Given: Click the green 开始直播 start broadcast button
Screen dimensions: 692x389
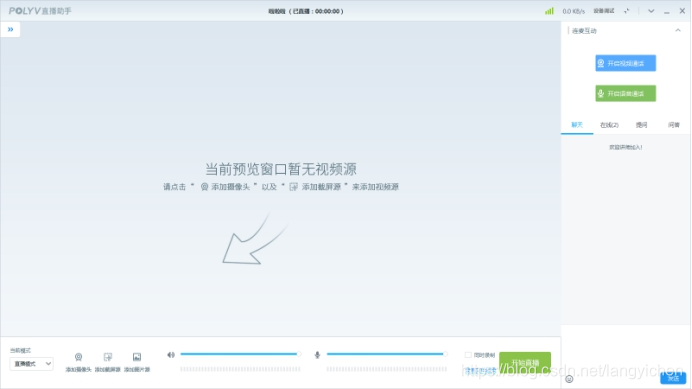Looking at the screenshot, I should tap(525, 363).
